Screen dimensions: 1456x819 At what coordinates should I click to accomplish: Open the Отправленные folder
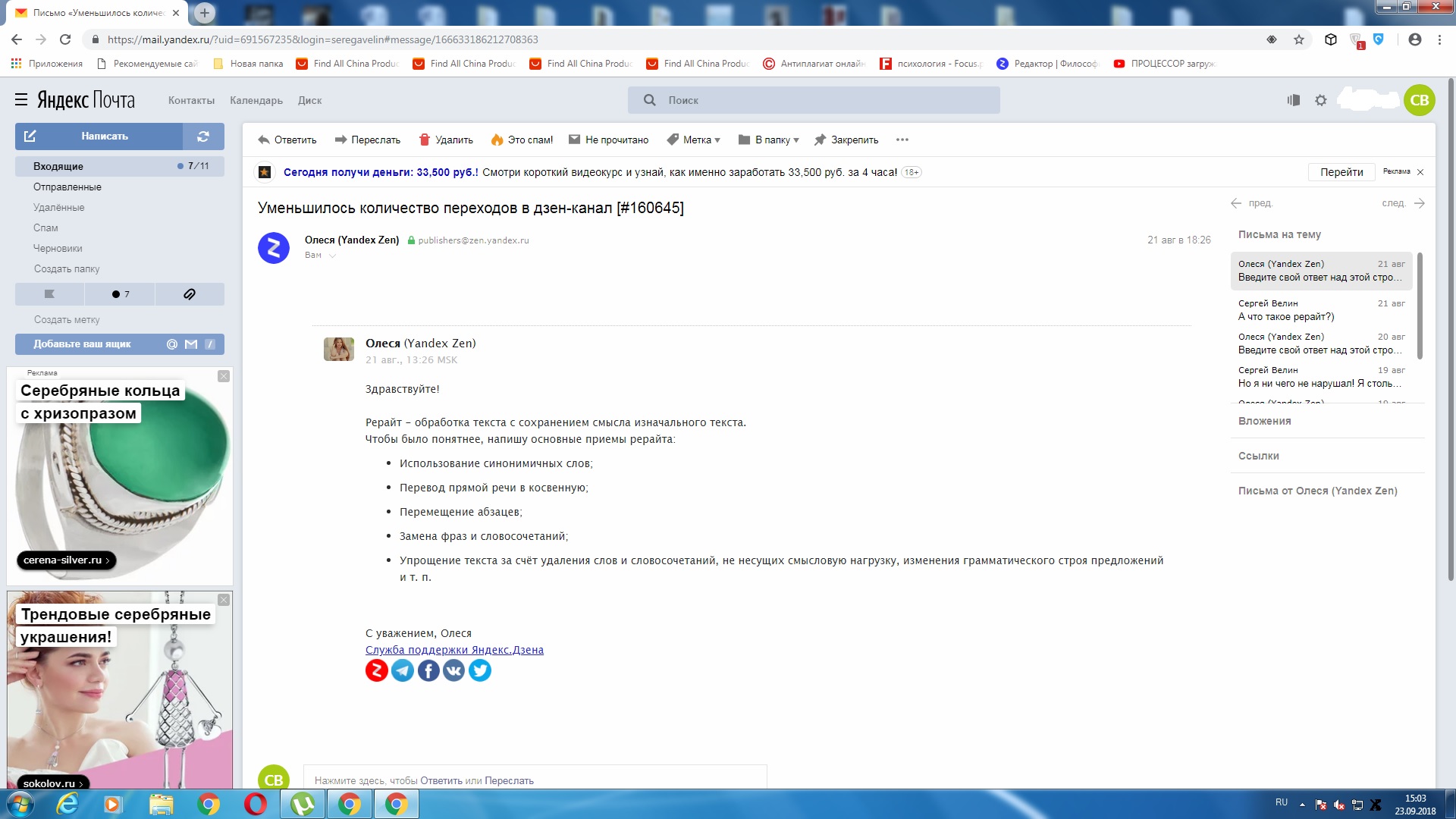[67, 187]
